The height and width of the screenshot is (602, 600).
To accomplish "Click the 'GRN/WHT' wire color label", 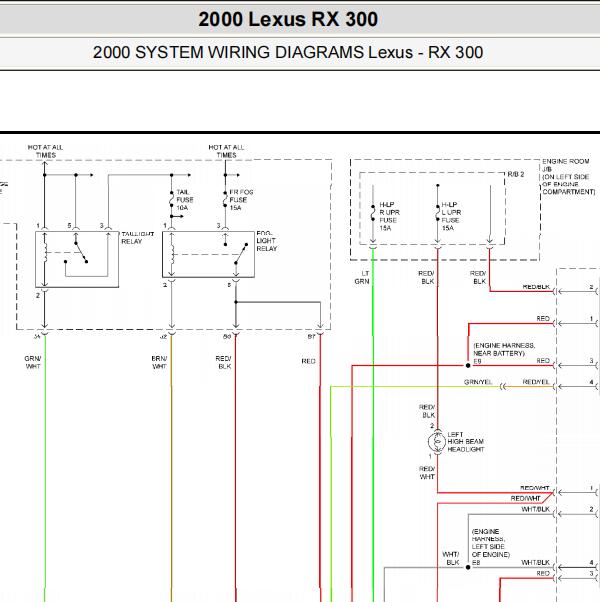I will (33, 362).
